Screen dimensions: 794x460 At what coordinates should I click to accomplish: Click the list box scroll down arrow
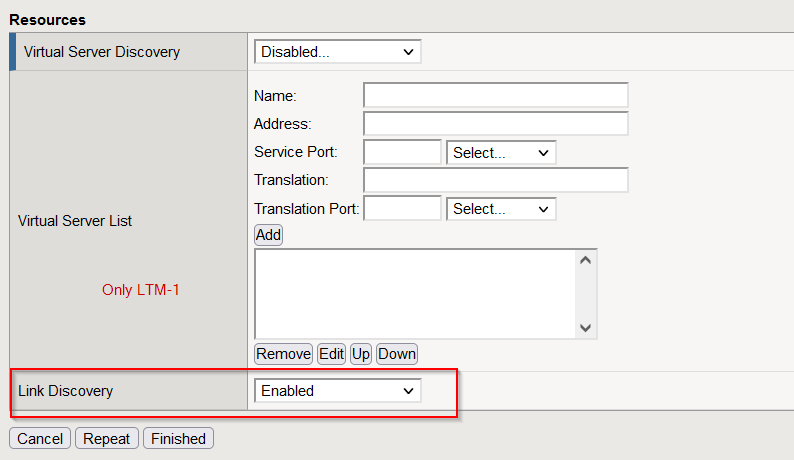coord(585,328)
